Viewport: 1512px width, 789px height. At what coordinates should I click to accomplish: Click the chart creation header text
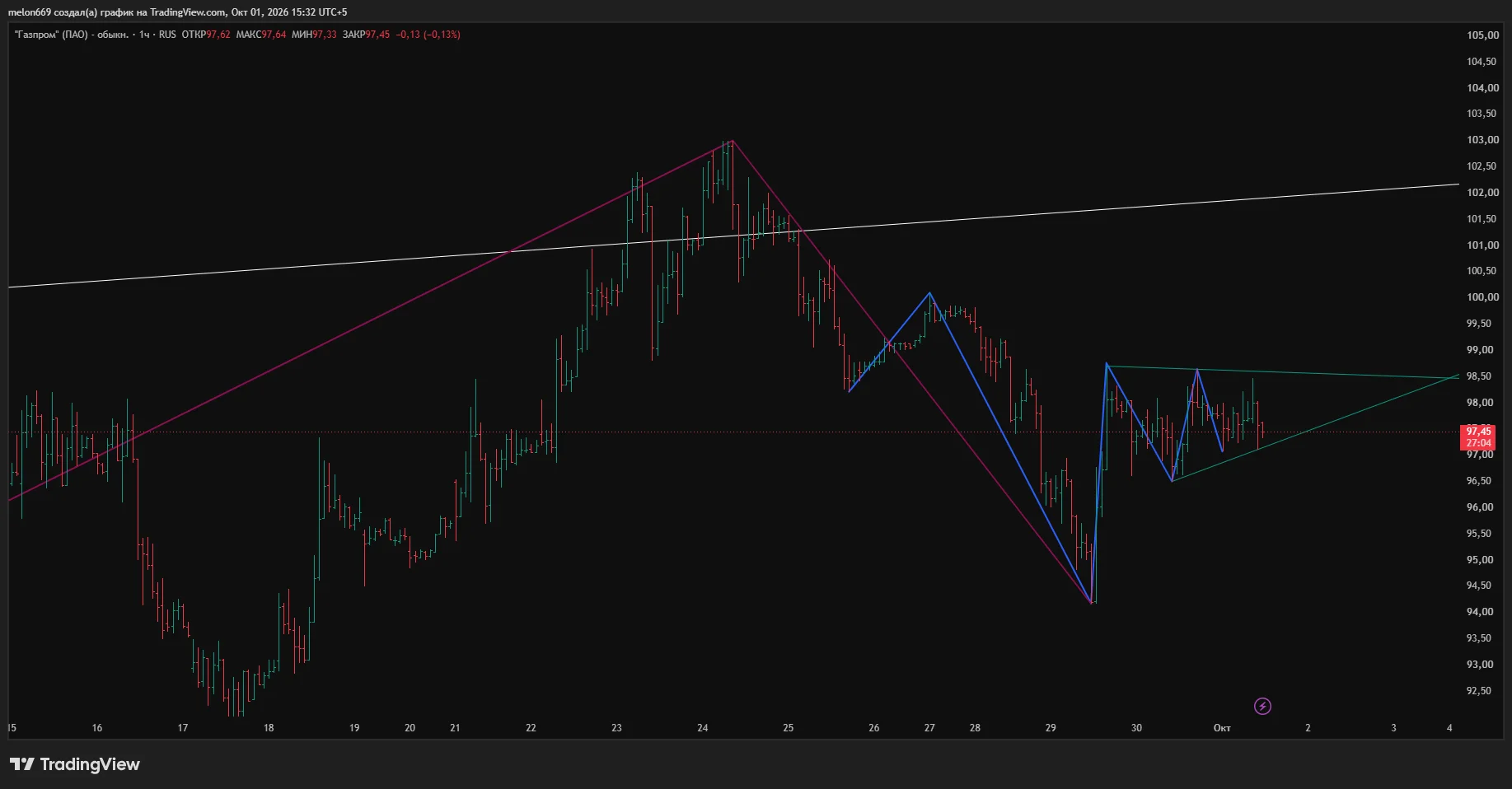point(177,12)
